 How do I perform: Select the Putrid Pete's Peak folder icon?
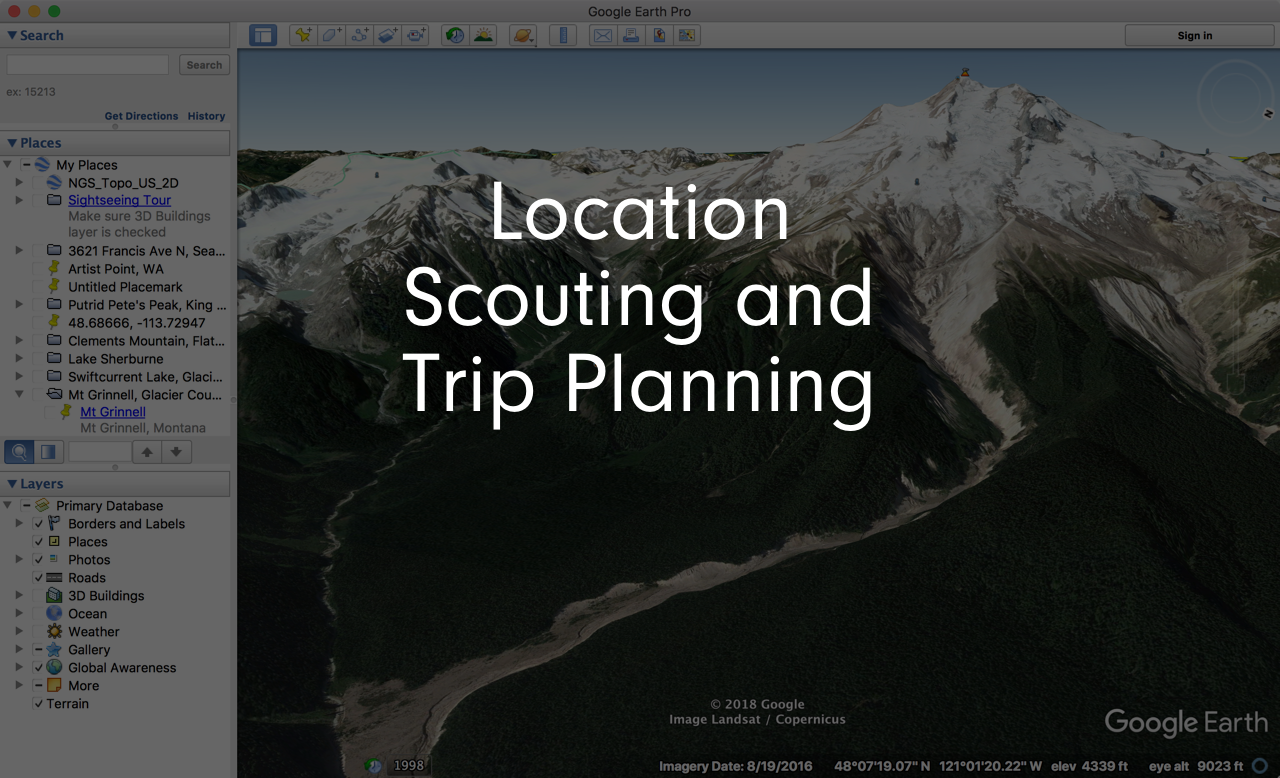(x=54, y=305)
